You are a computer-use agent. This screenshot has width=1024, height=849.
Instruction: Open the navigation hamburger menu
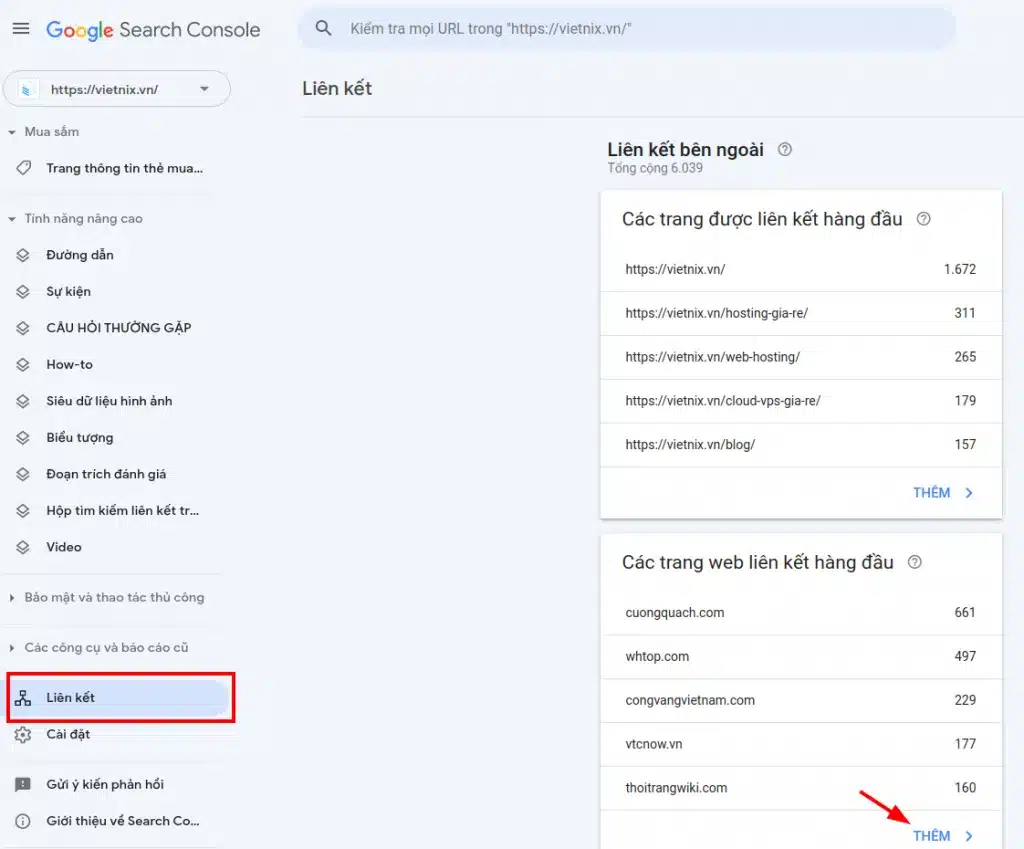(x=21, y=28)
